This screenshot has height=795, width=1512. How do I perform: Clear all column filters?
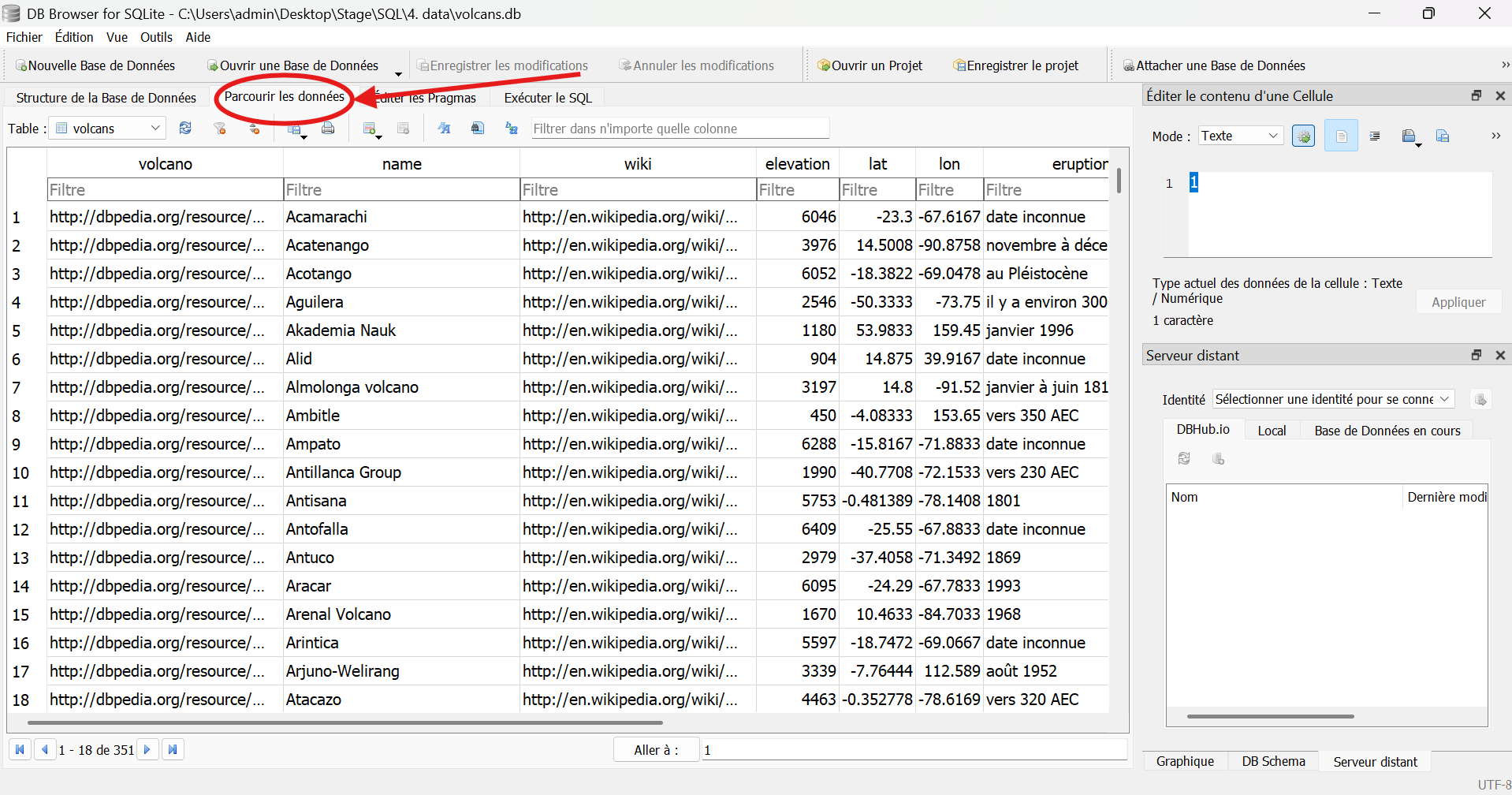(x=219, y=128)
